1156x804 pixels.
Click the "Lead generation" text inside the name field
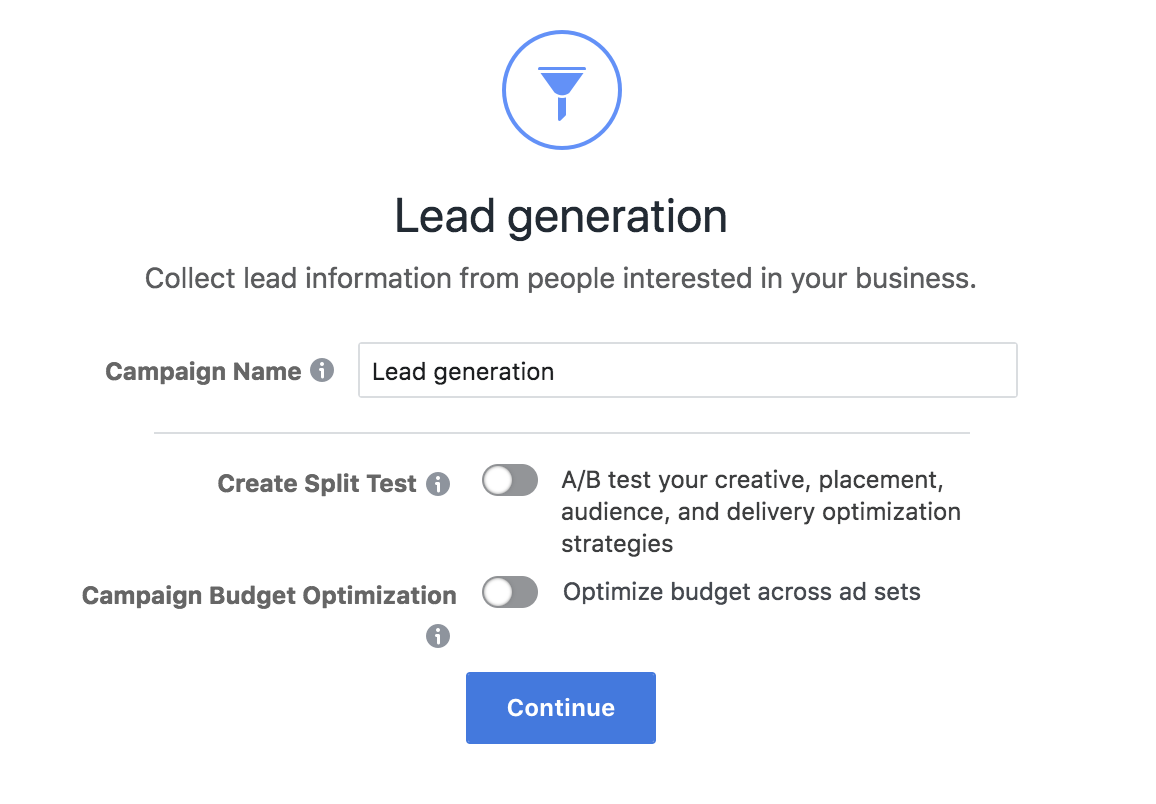463,372
